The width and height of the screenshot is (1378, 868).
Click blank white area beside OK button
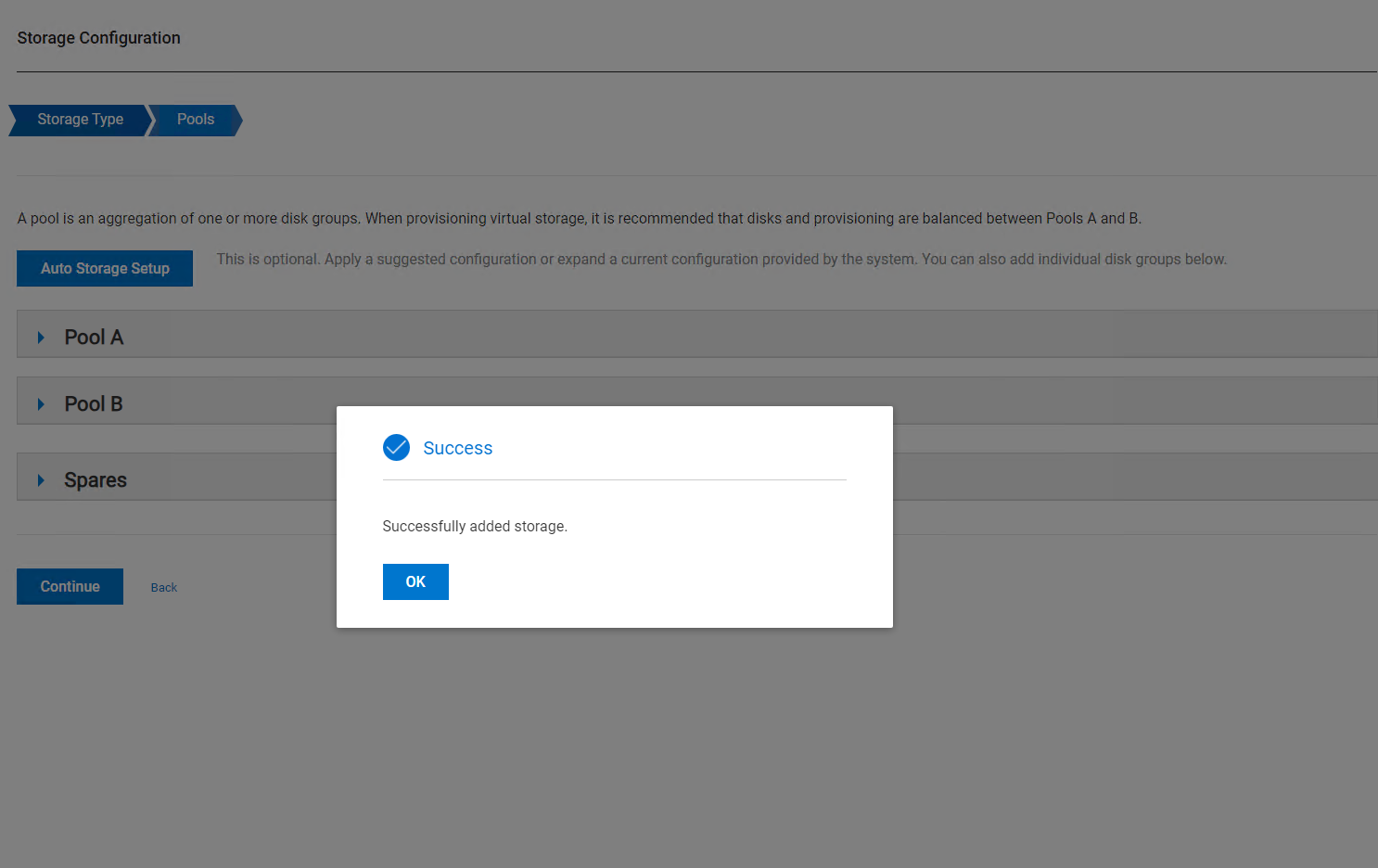tap(649, 582)
